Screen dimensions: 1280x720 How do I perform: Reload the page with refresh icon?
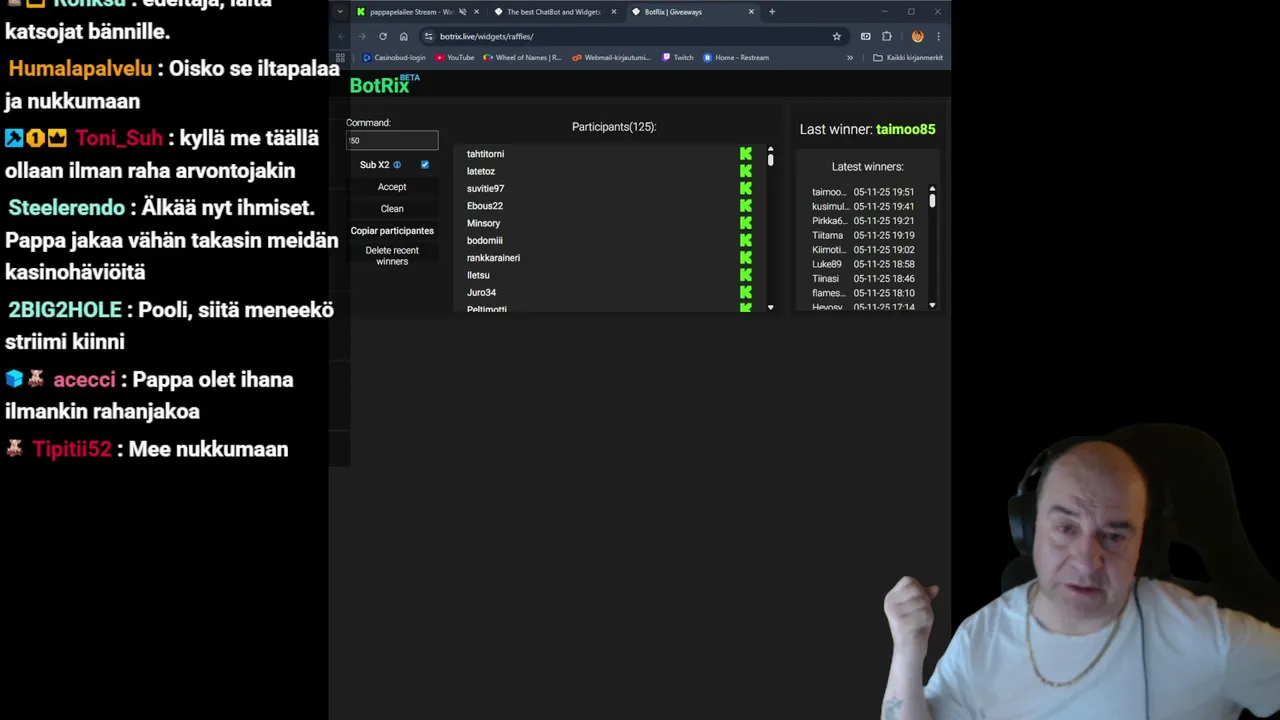coord(382,36)
